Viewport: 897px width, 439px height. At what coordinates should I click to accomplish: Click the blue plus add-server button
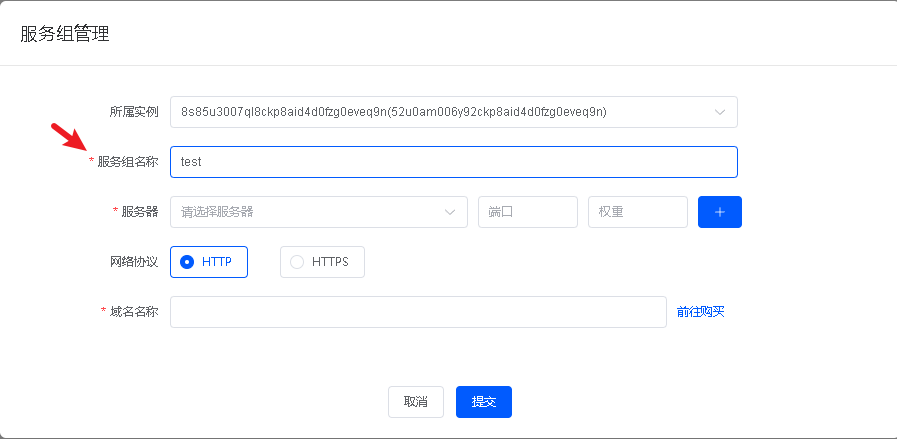pos(720,212)
